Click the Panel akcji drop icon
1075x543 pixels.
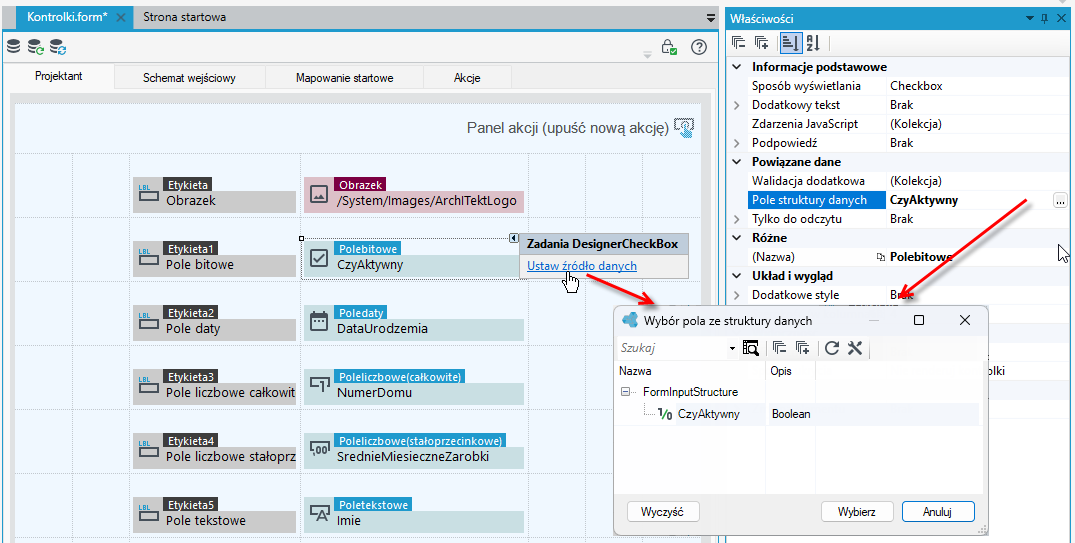(x=684, y=127)
